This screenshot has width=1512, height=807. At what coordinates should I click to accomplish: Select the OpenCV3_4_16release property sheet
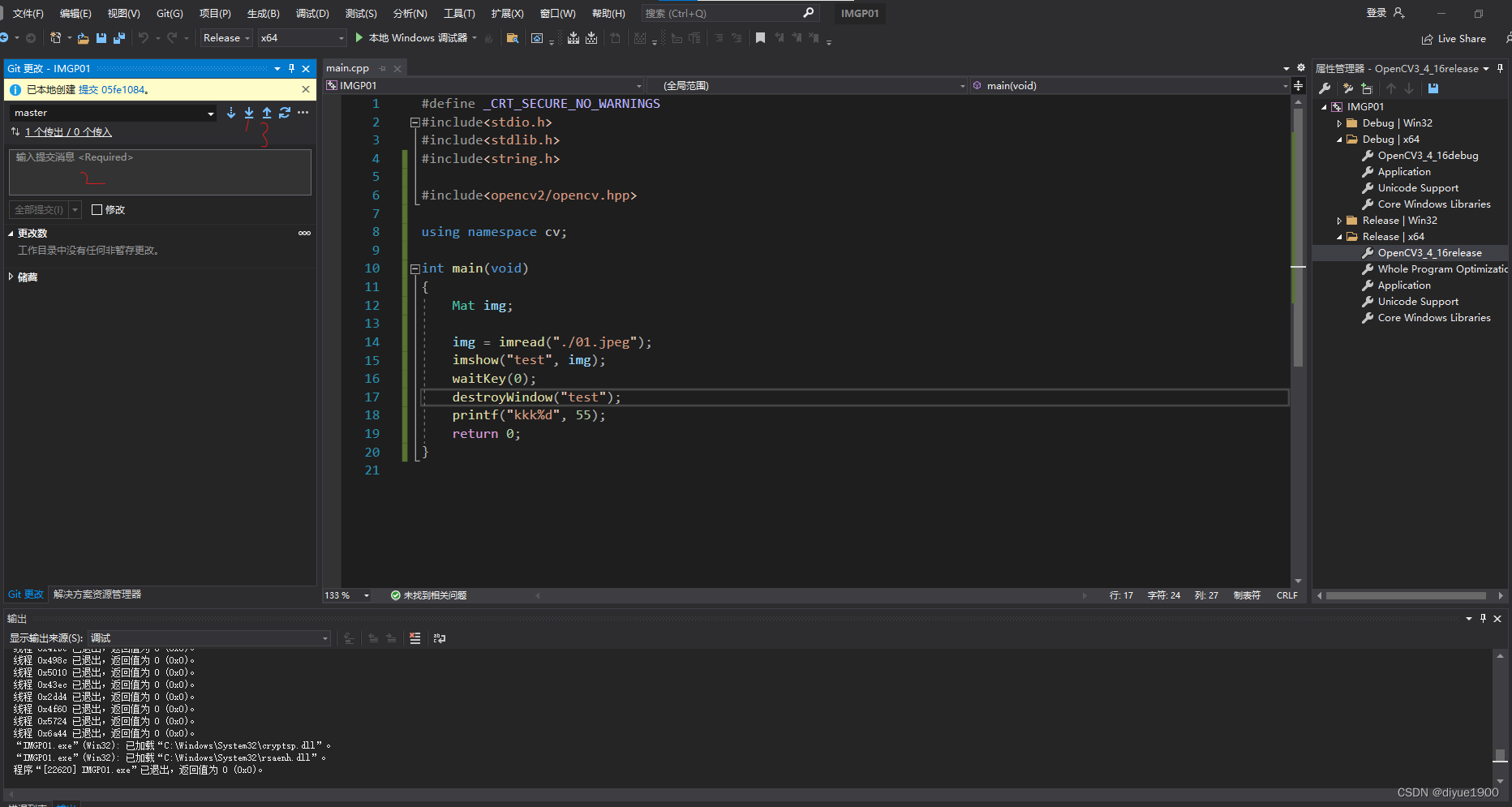coord(1429,253)
